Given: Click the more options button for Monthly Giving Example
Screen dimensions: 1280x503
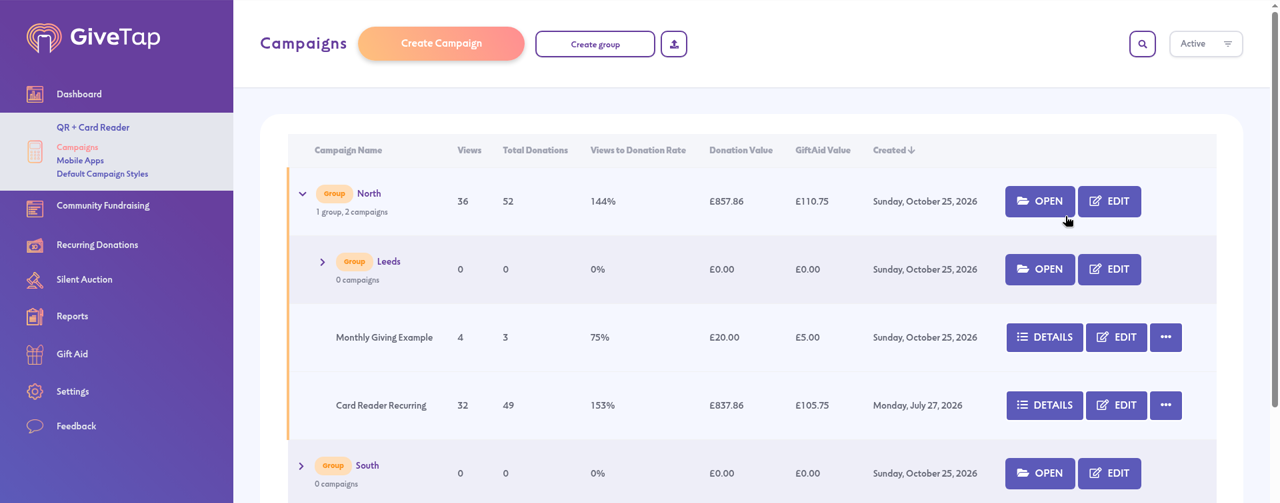Looking at the screenshot, I should pos(1166,338).
